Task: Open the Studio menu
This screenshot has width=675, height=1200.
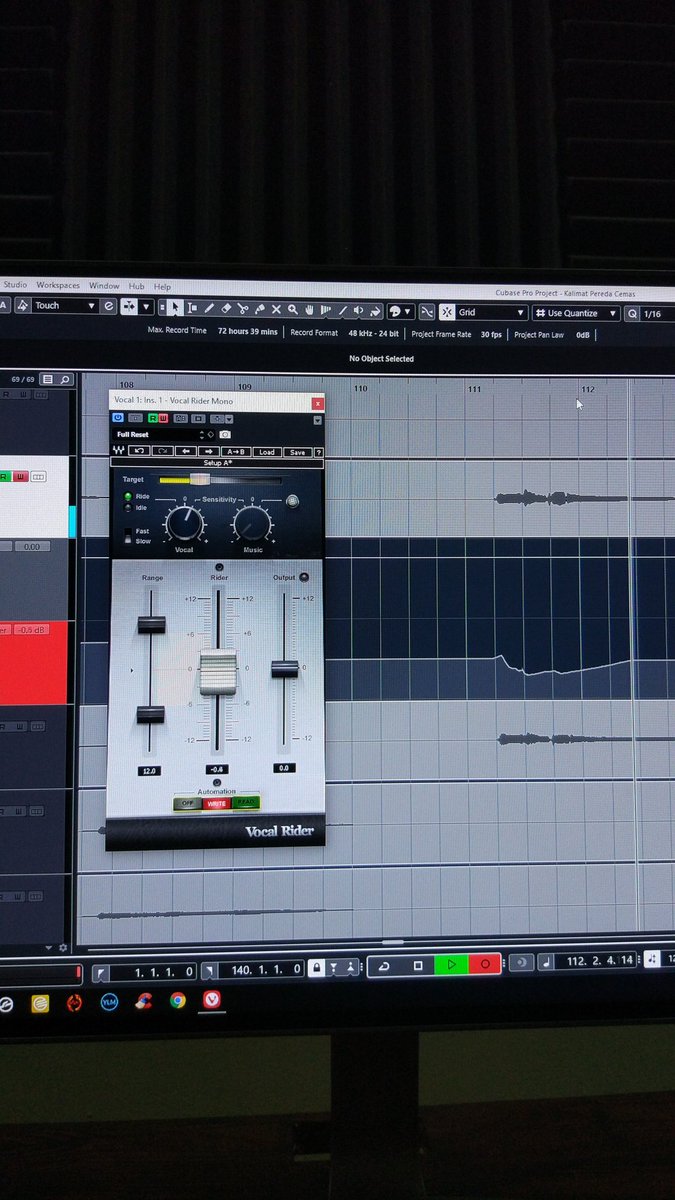Action: click(x=15, y=286)
